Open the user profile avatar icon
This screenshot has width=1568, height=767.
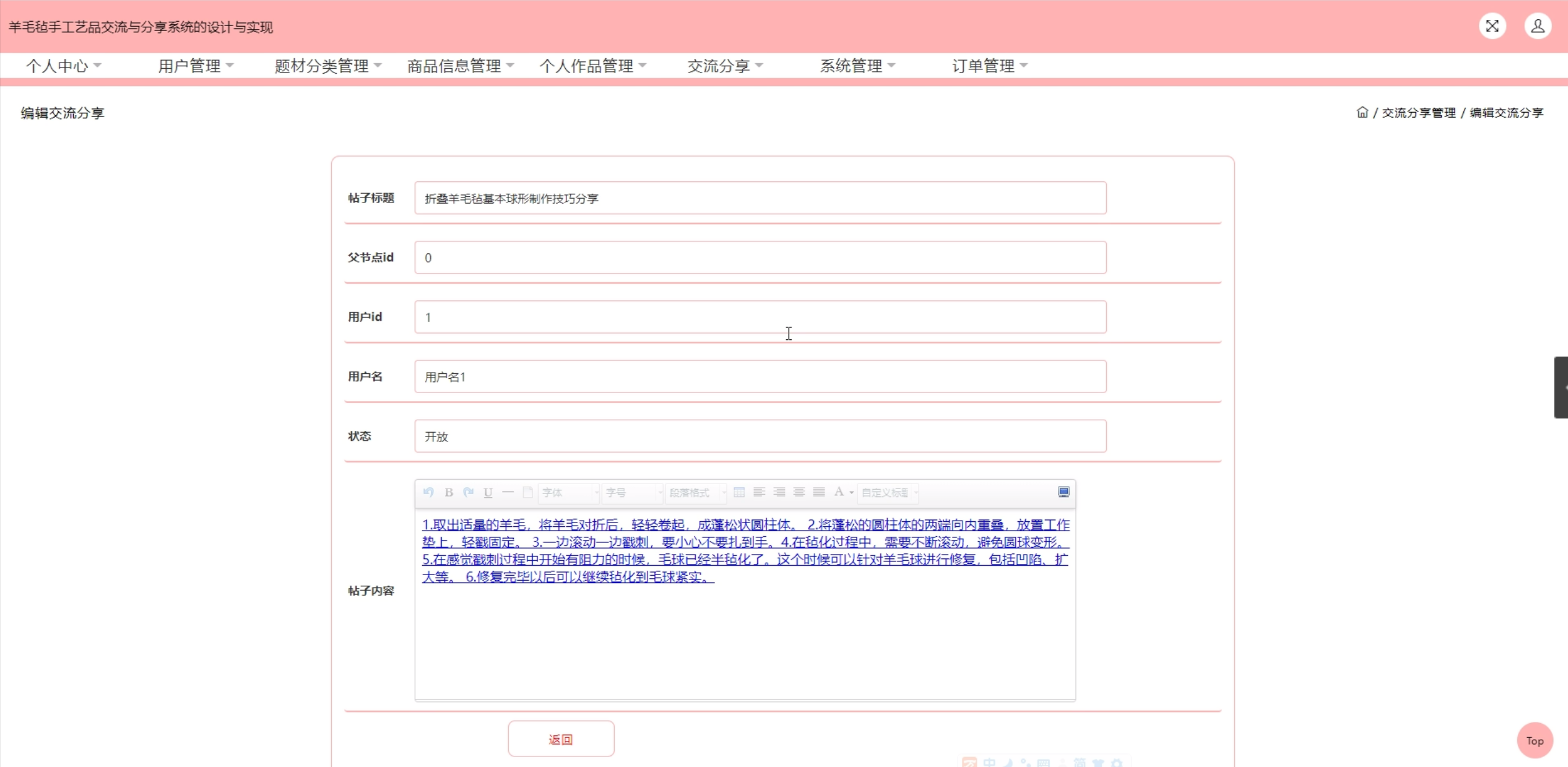(1538, 26)
